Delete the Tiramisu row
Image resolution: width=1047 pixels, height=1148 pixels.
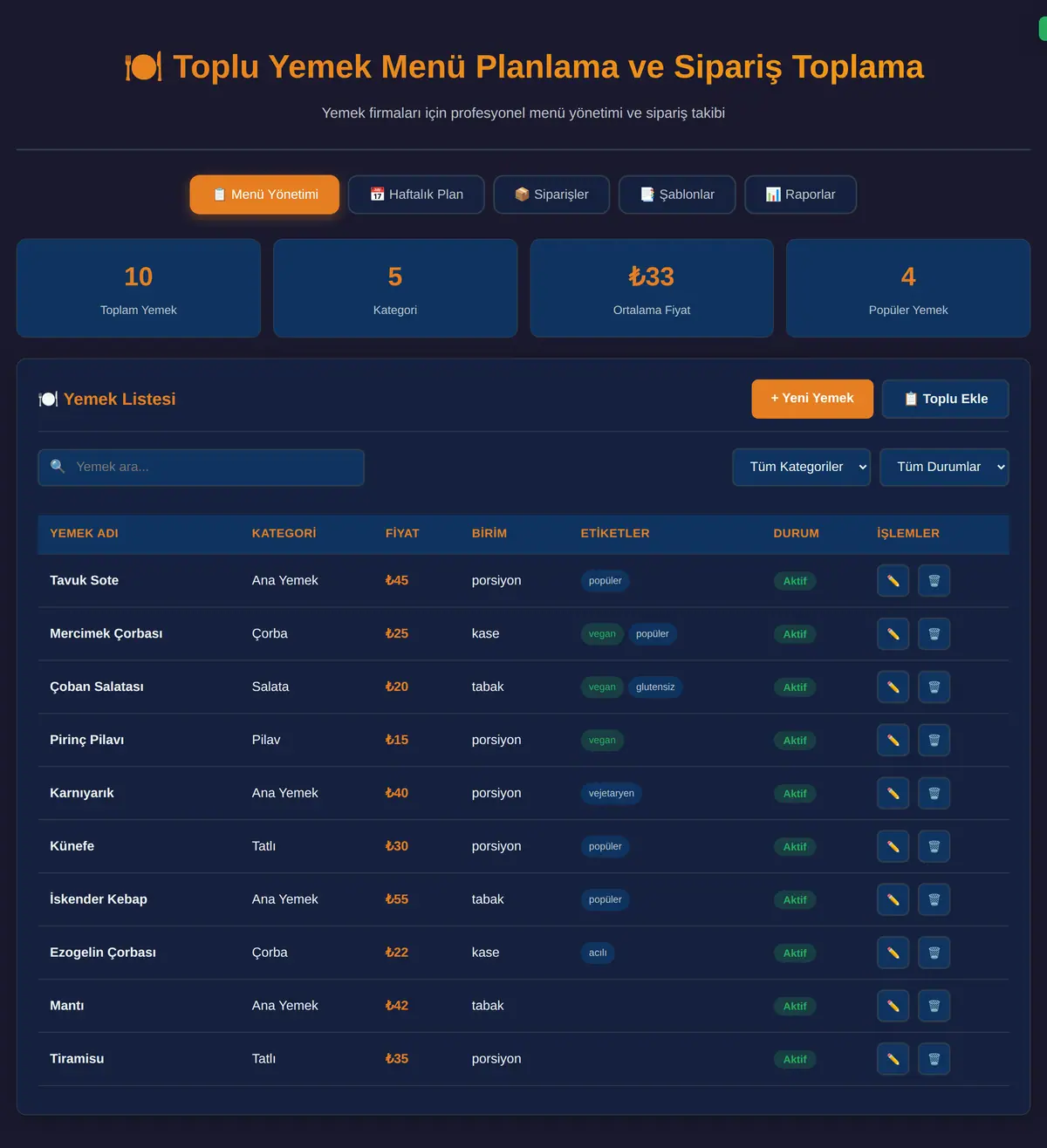934,1060
